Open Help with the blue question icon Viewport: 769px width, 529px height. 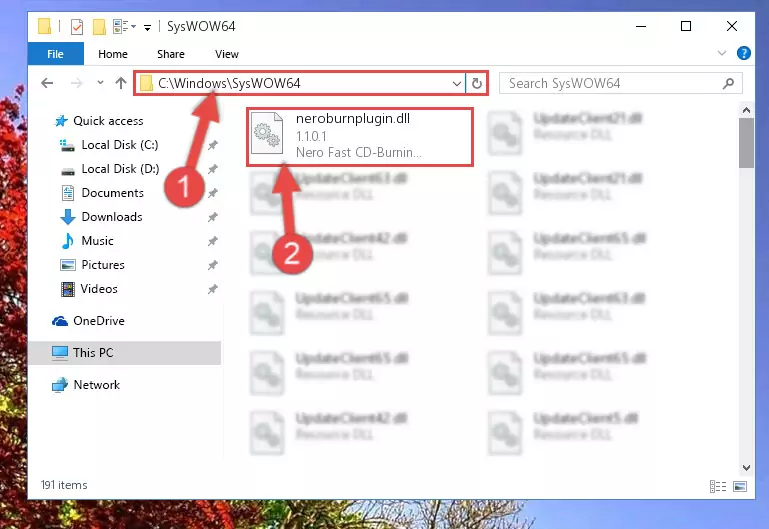(x=743, y=53)
